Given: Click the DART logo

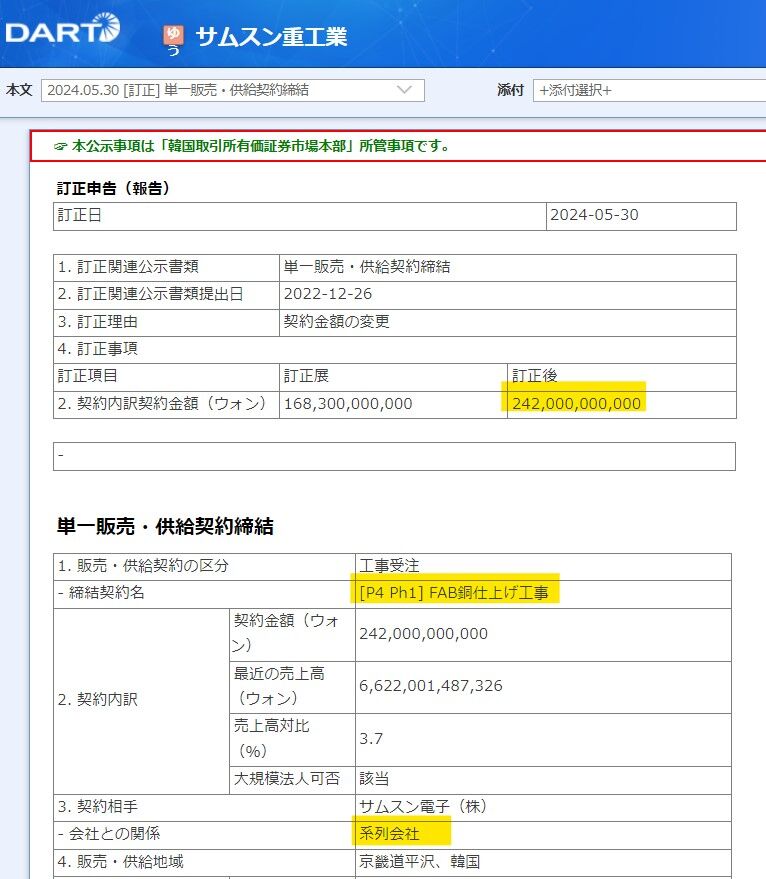Looking at the screenshot, I should click(63, 29).
